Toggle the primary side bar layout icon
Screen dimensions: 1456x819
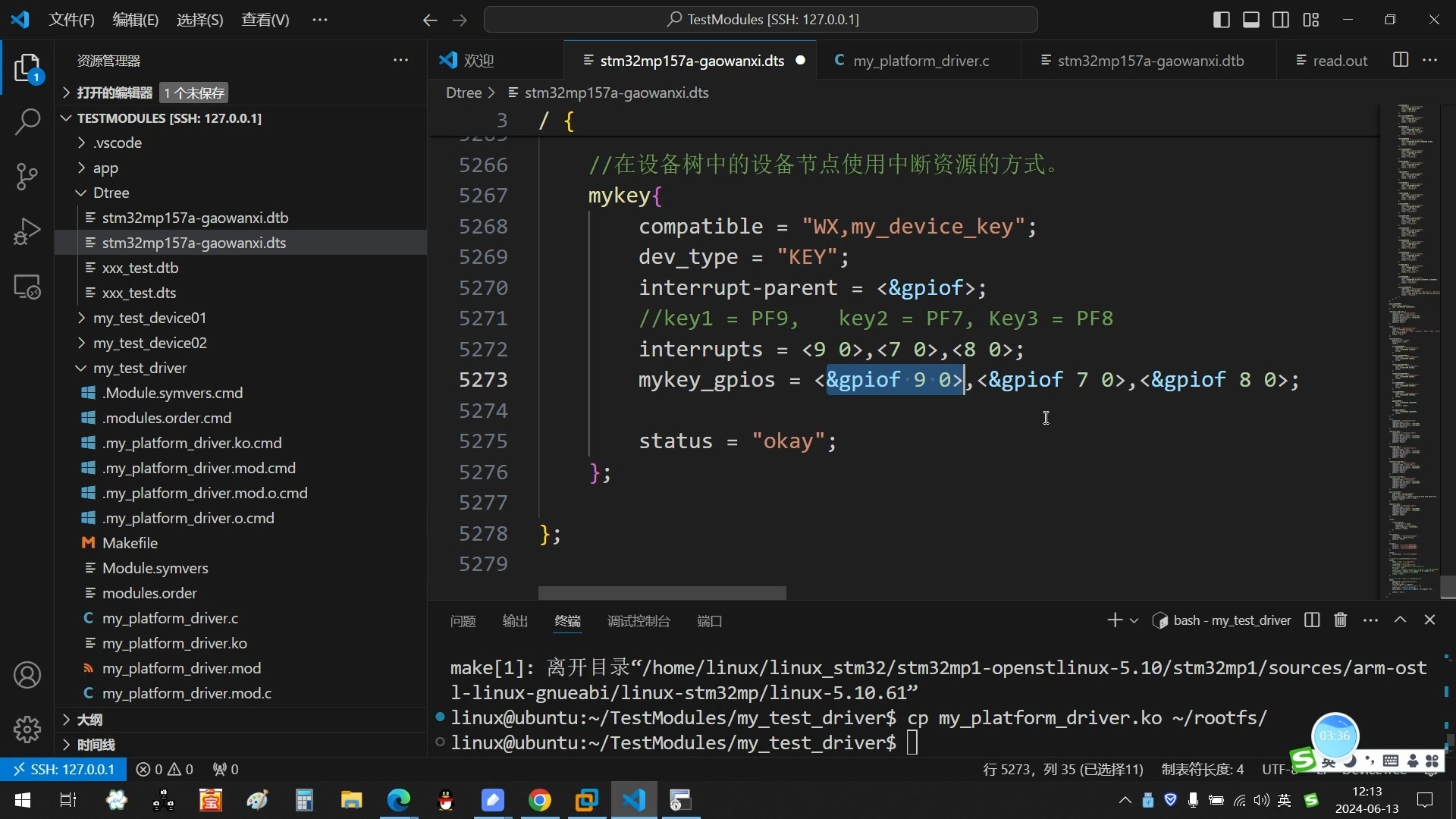1222,20
